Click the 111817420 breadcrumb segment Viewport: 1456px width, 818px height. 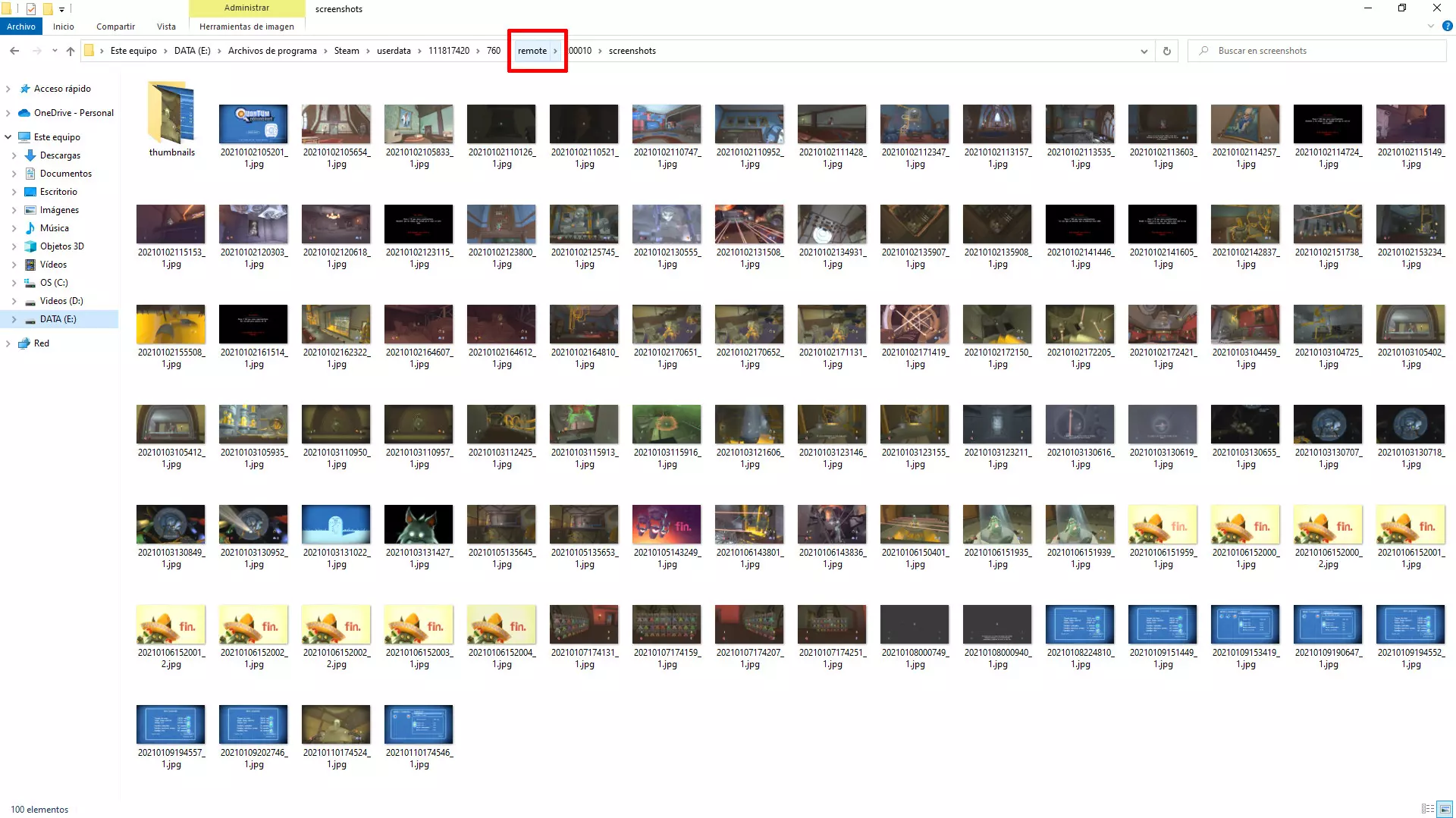[x=449, y=51]
